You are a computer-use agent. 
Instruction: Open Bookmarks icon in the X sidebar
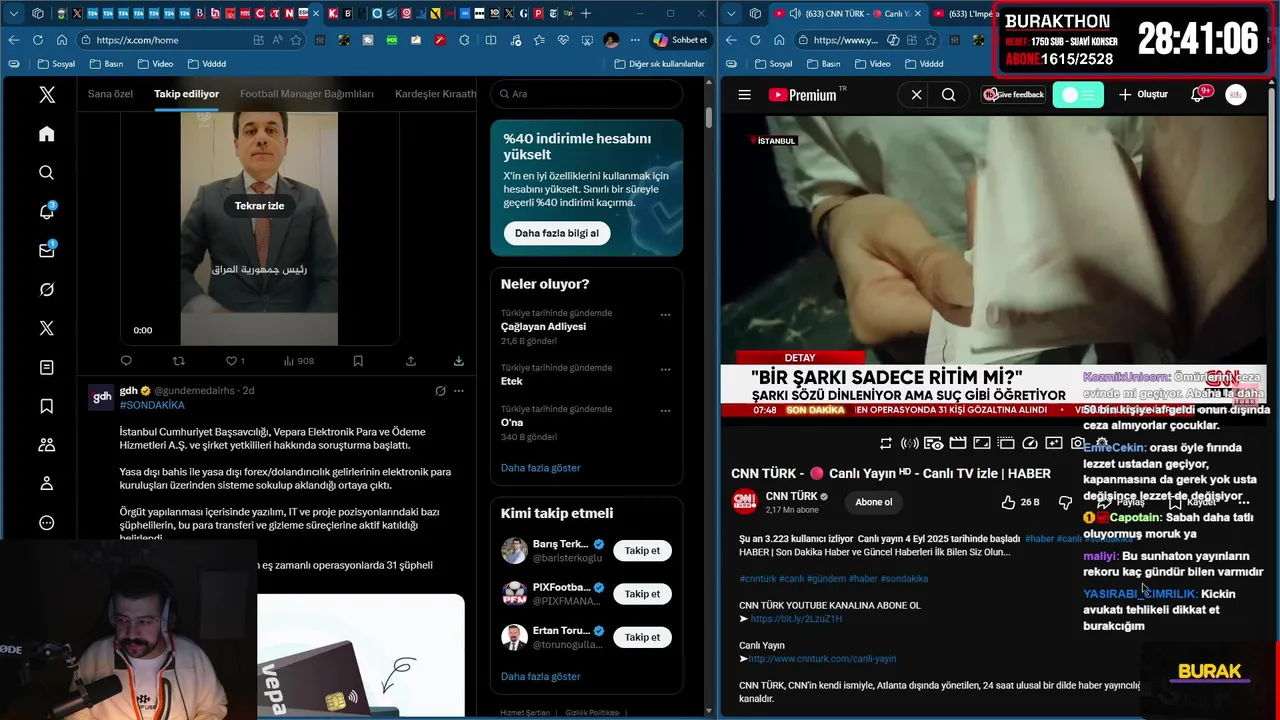[47, 406]
